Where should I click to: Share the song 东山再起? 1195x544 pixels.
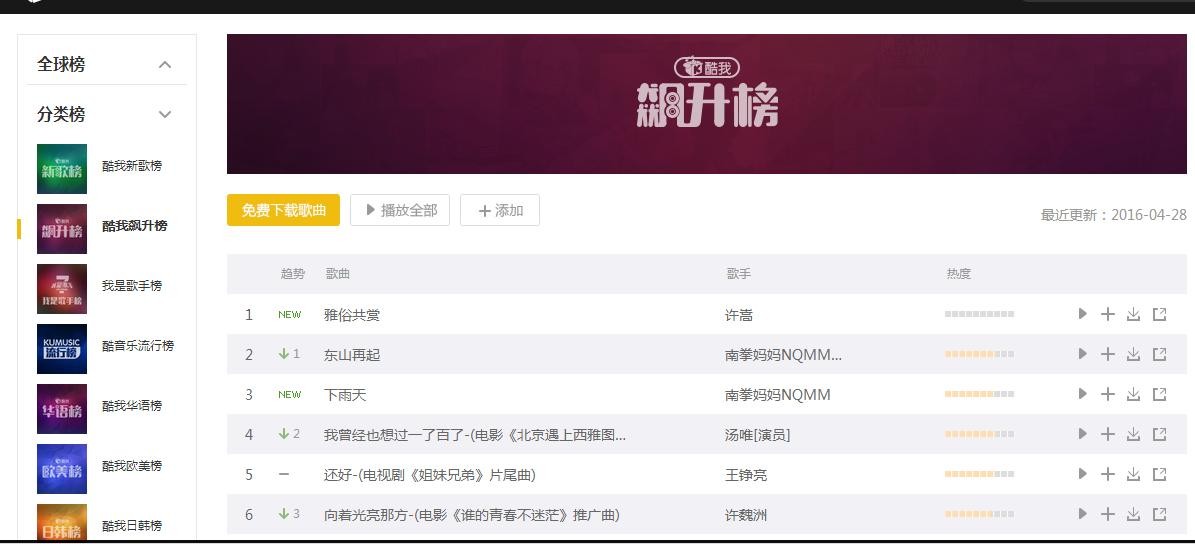click(x=1159, y=354)
